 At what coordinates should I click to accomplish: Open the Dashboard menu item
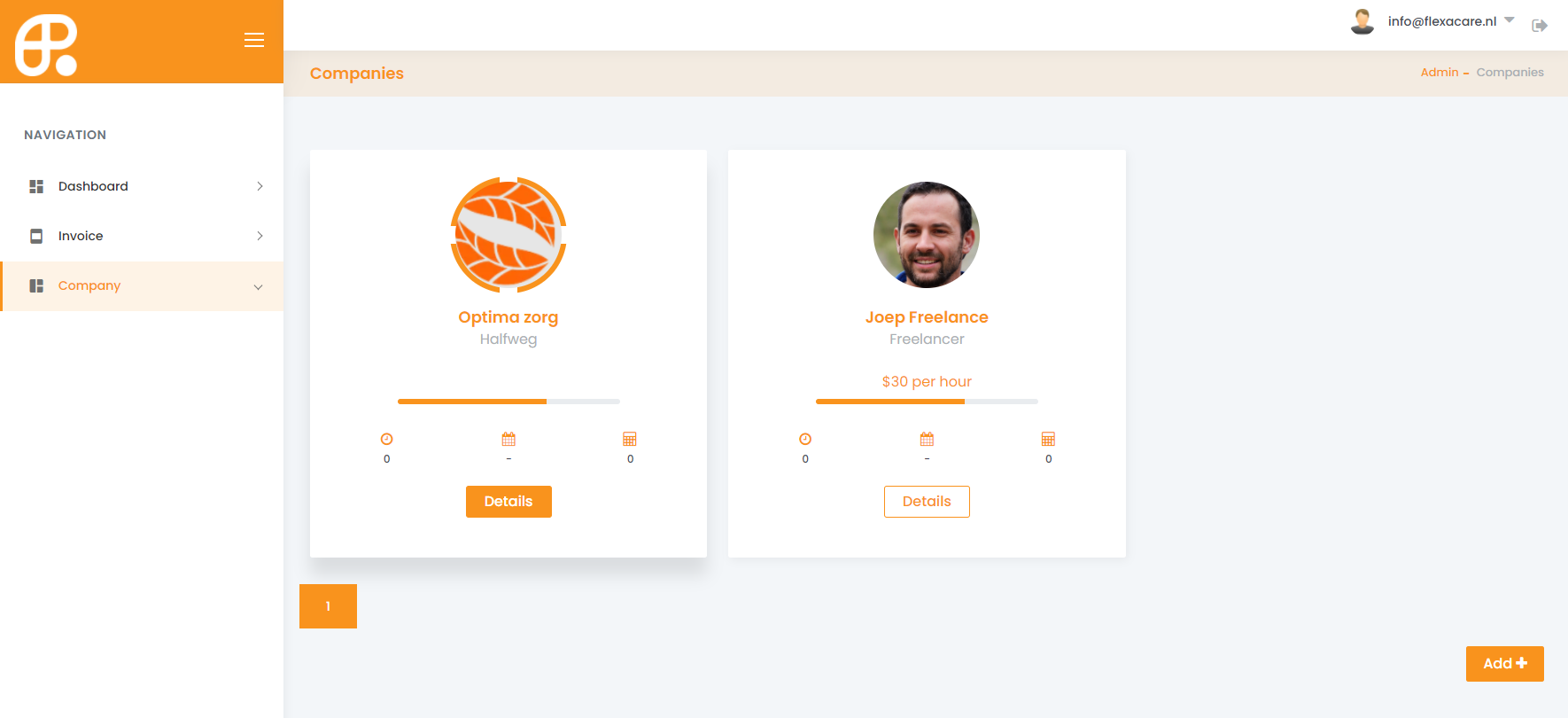click(142, 186)
